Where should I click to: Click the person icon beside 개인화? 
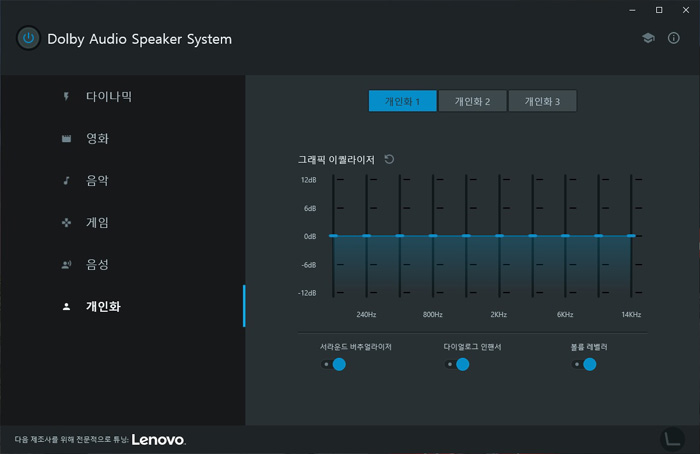(66, 307)
